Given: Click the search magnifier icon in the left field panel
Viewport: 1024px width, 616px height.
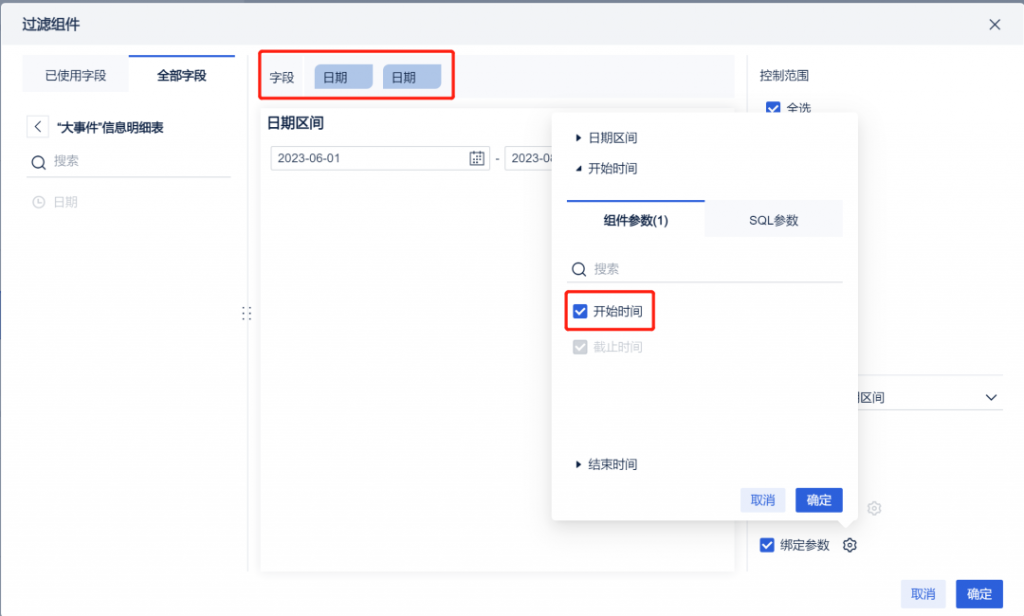Looking at the screenshot, I should 39,162.
